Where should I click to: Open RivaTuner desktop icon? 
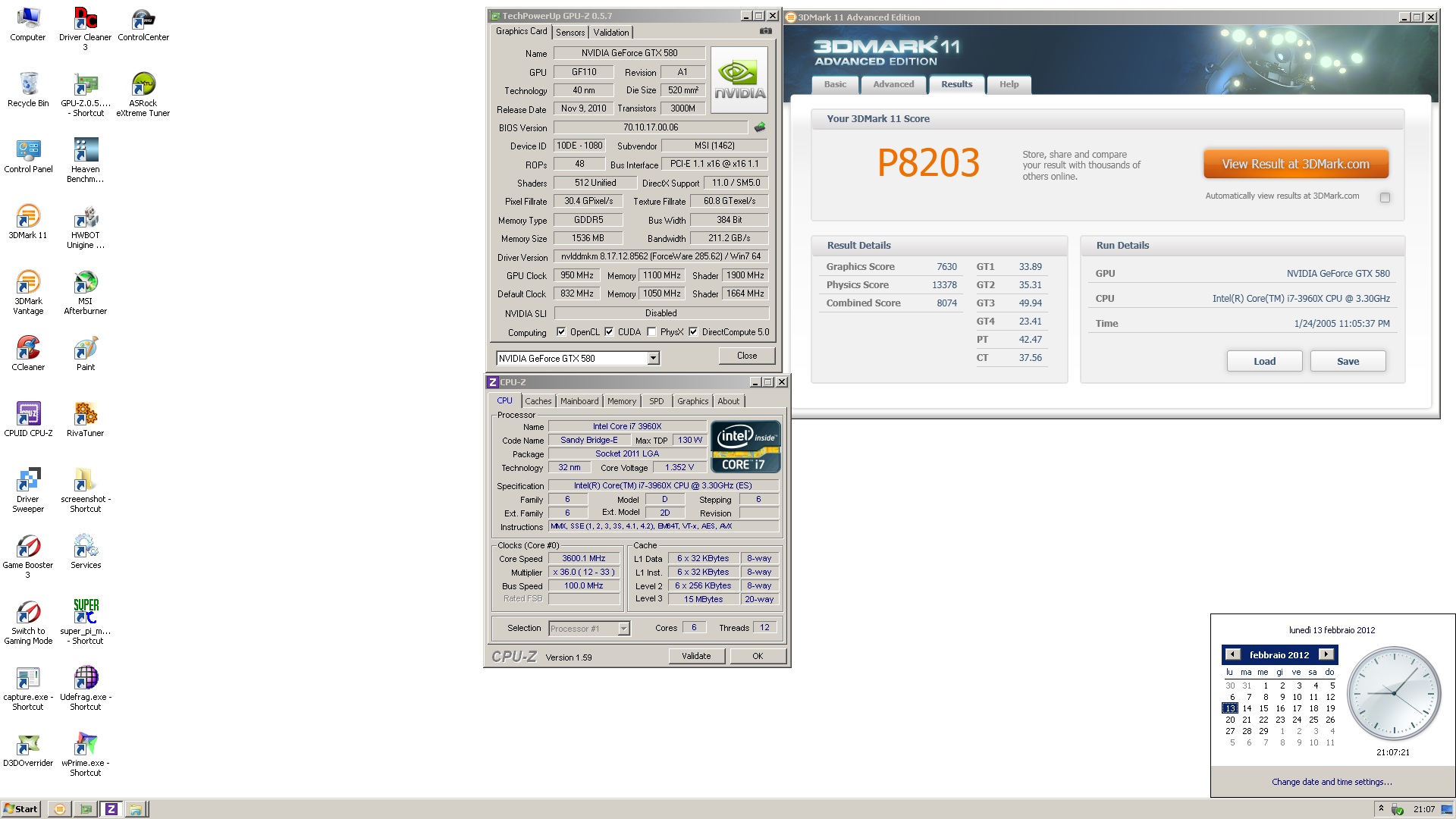(x=85, y=420)
